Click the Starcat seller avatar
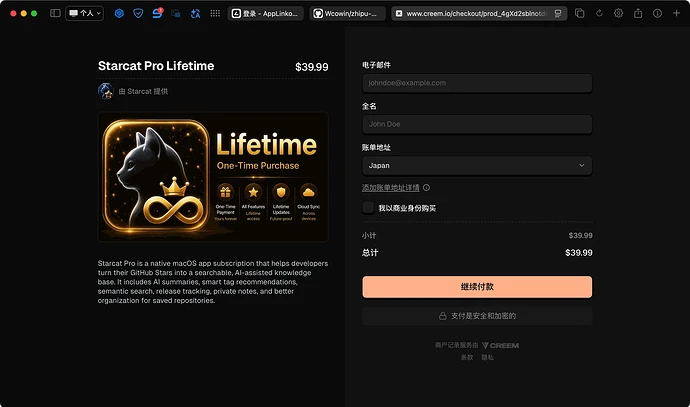Viewport: 690px width, 407px height. 106,91
